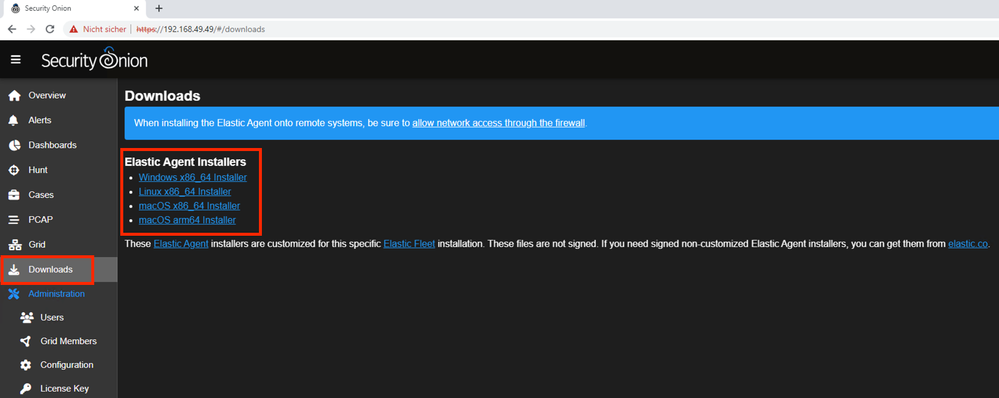Open the Elastic Fleet link
The width and height of the screenshot is (999, 398).
coord(409,244)
